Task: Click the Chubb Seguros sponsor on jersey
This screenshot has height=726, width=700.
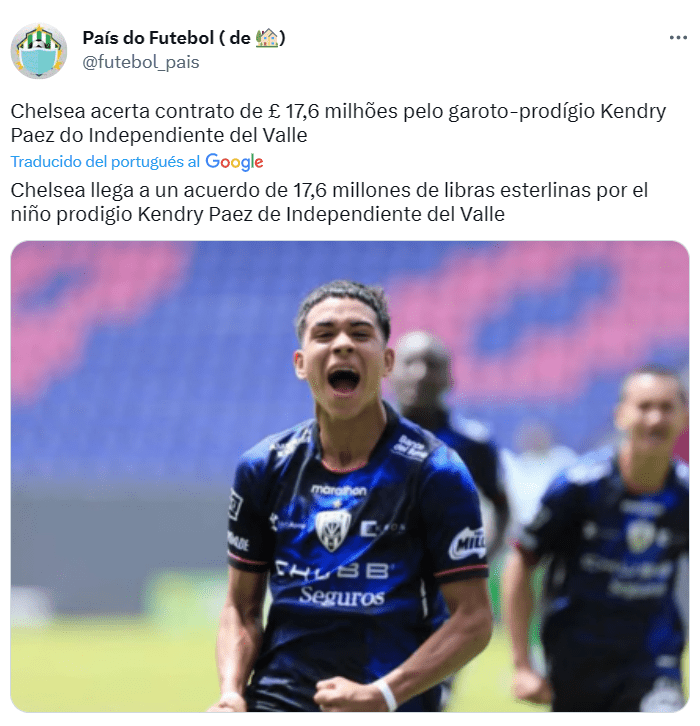Action: coord(337,582)
